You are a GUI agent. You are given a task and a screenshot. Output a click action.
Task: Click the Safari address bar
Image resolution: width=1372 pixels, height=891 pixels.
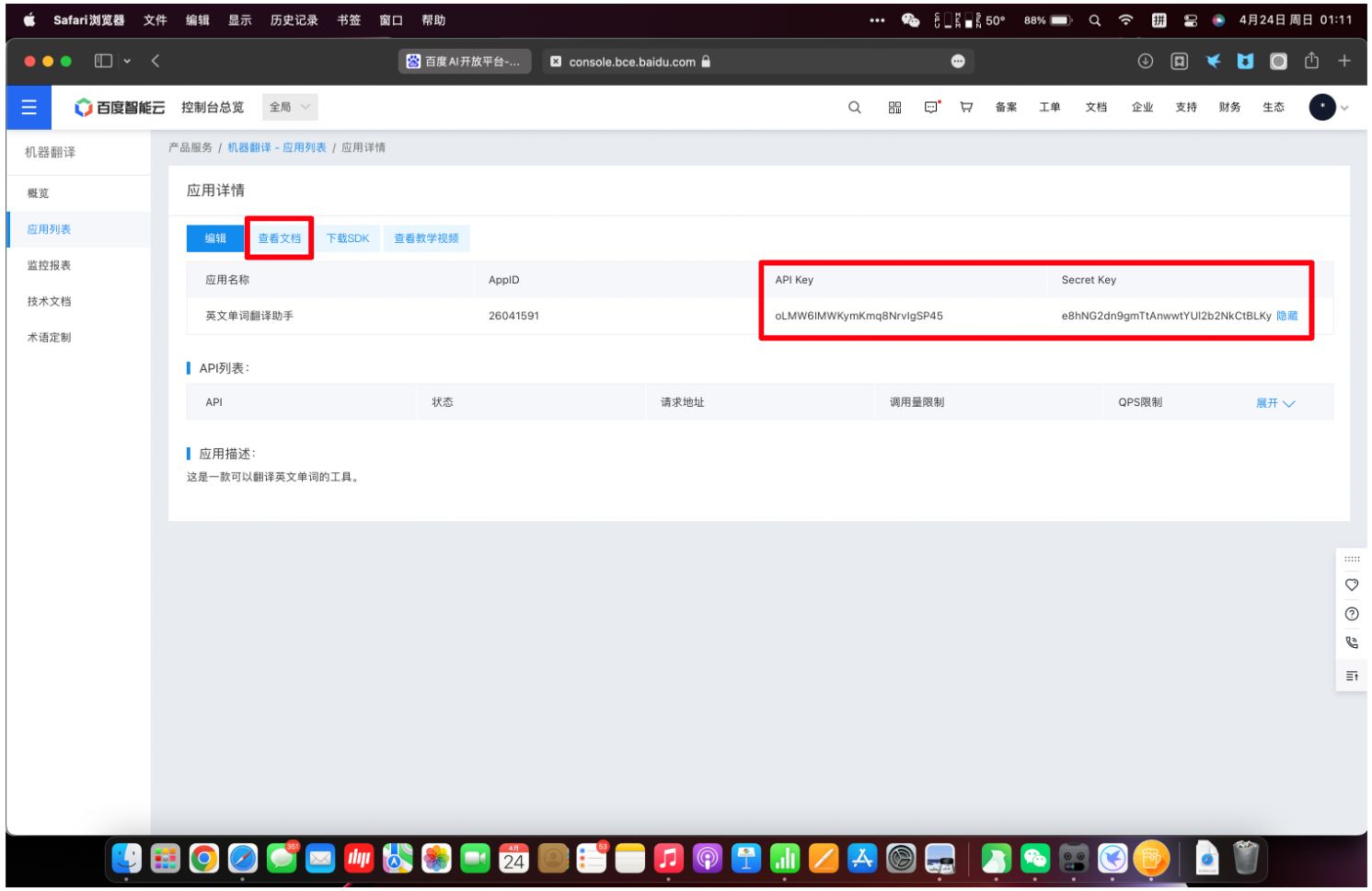(x=757, y=62)
